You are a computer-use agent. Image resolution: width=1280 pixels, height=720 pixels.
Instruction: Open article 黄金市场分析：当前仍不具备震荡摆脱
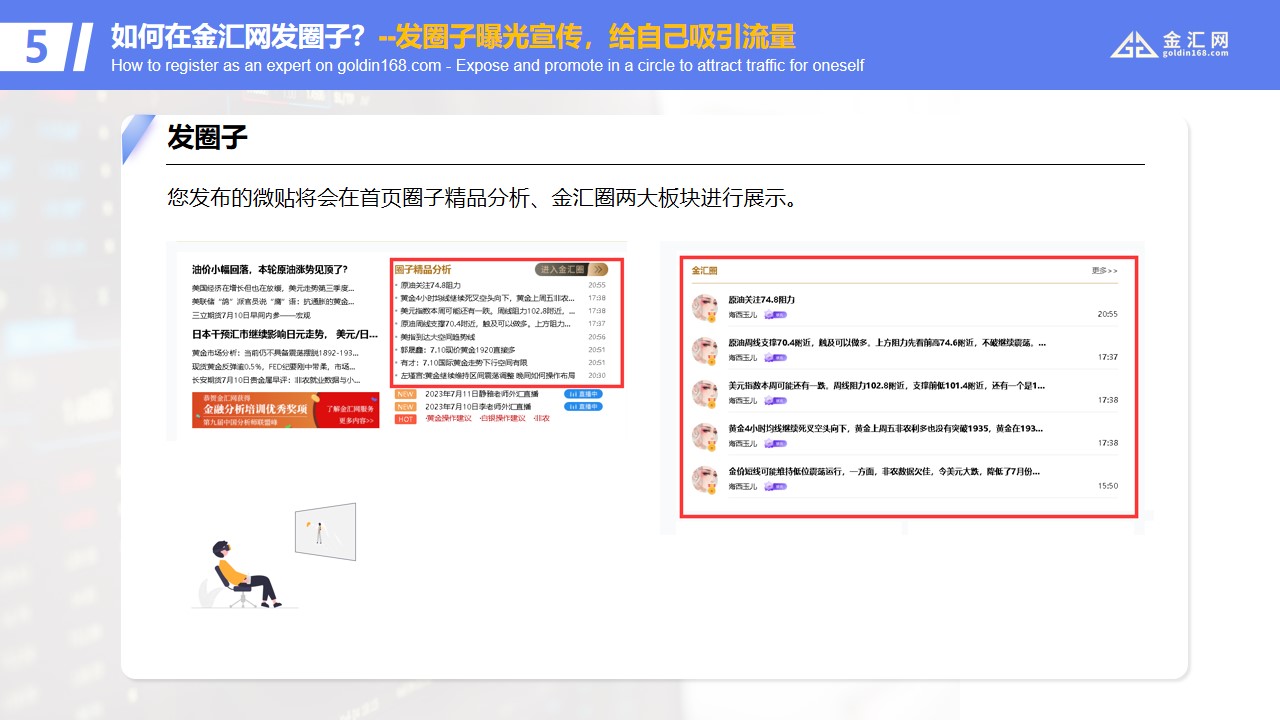point(275,353)
